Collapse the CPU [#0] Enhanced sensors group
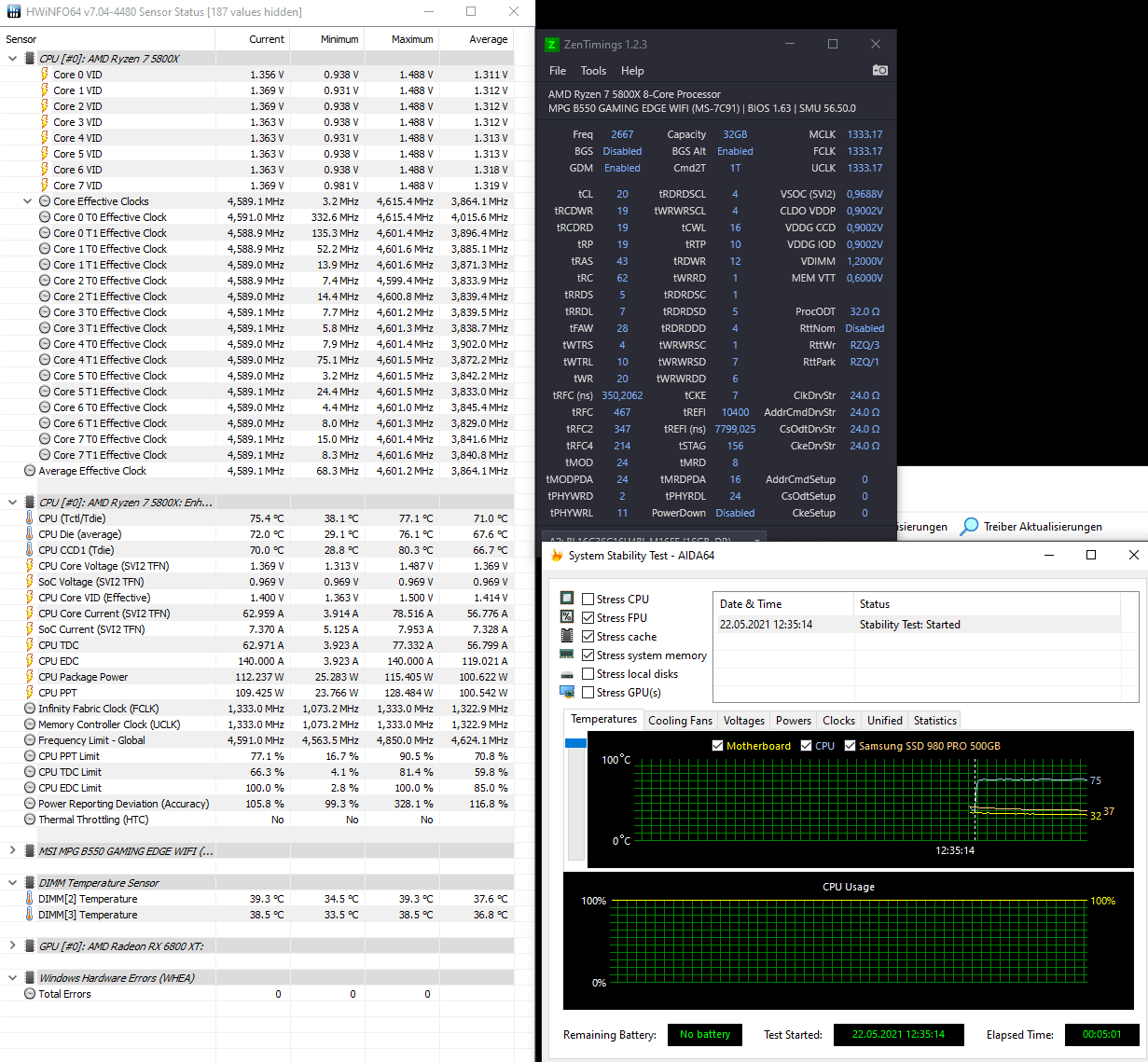 (x=12, y=503)
